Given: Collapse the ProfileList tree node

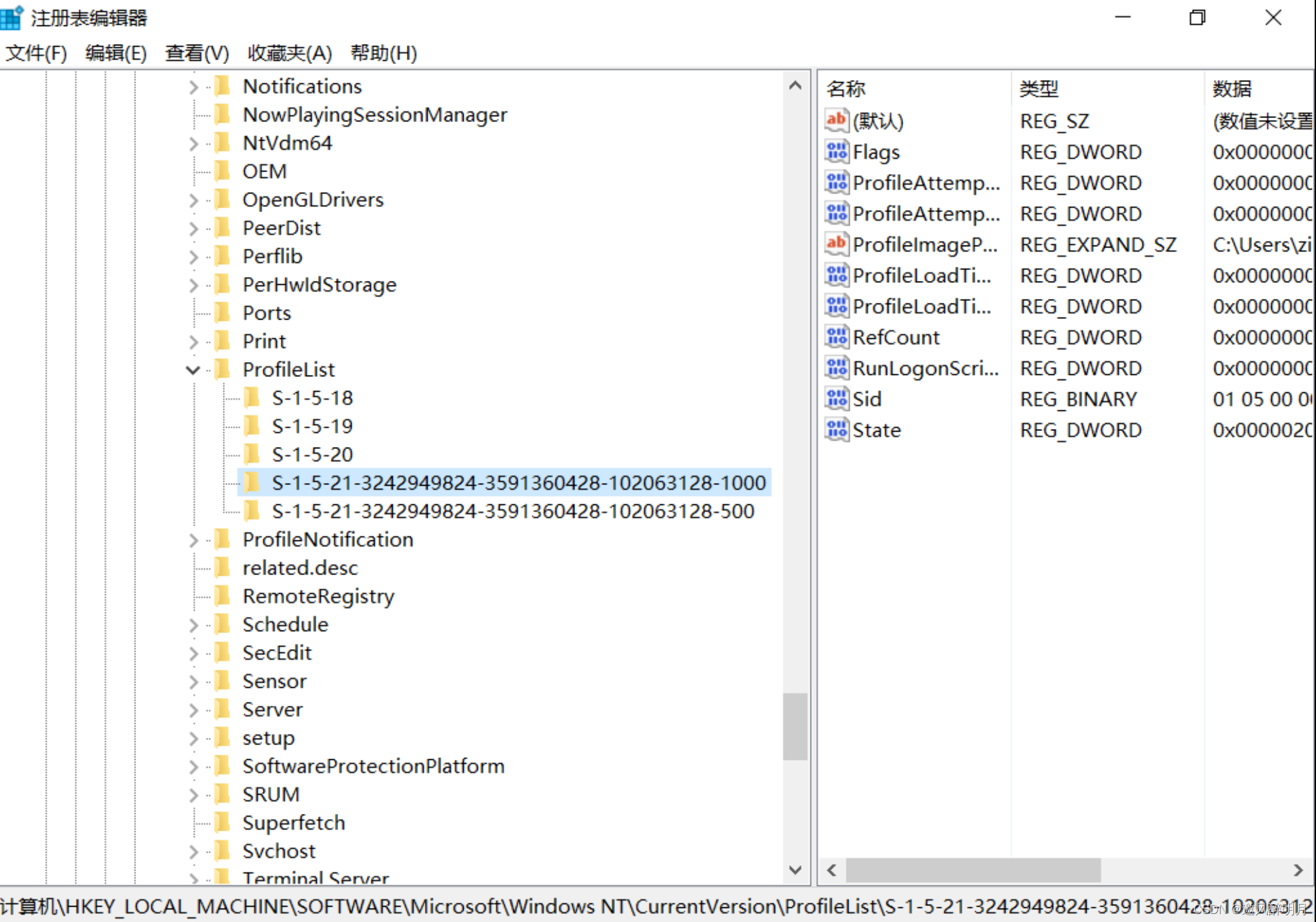Looking at the screenshot, I should click(193, 370).
